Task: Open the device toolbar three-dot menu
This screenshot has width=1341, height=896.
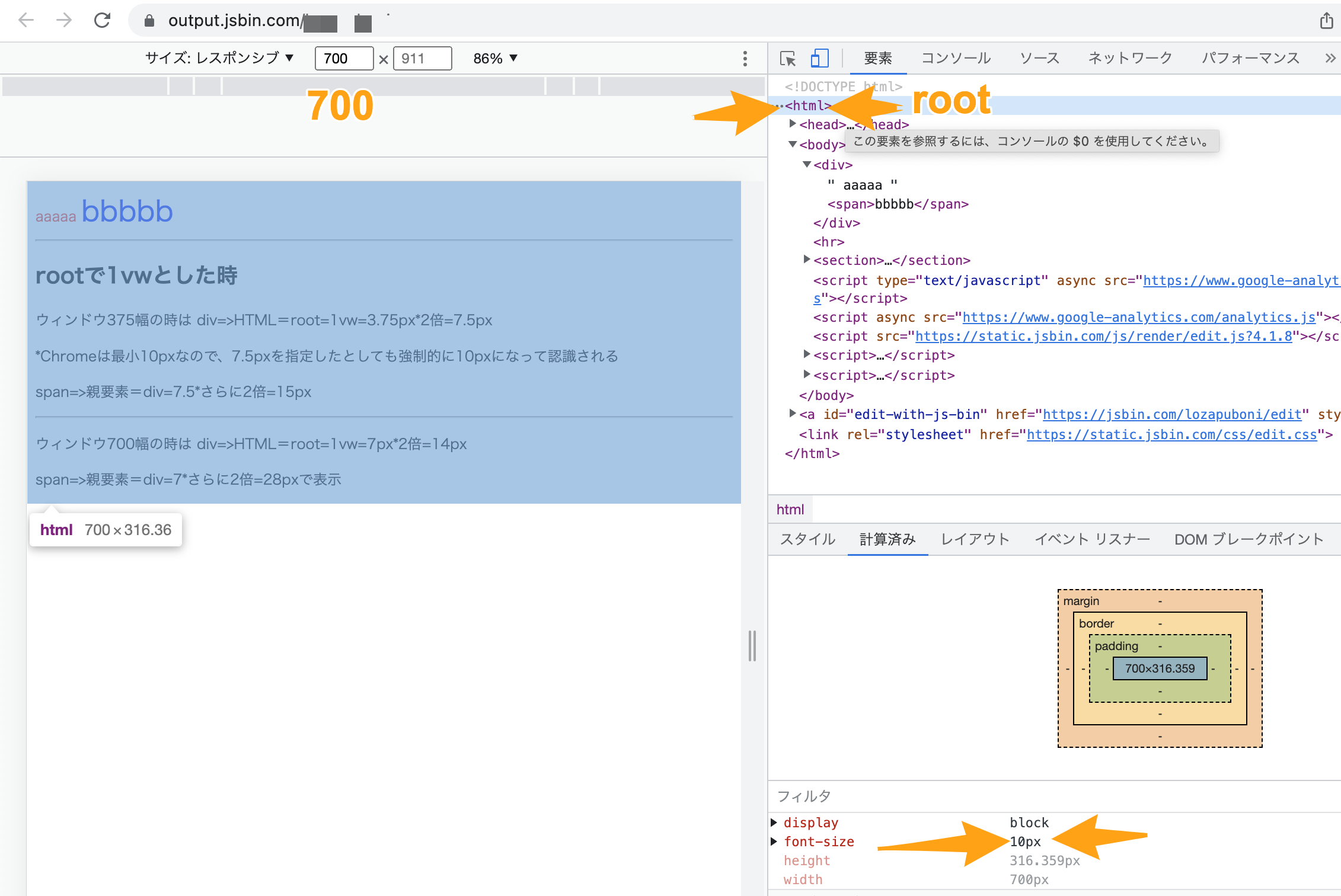Action: coord(745,58)
